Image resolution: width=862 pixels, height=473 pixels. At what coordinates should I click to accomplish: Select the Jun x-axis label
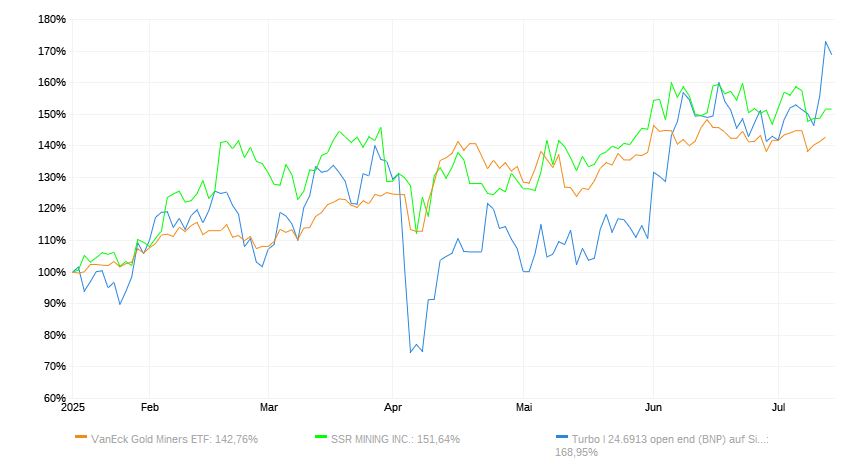653,408
